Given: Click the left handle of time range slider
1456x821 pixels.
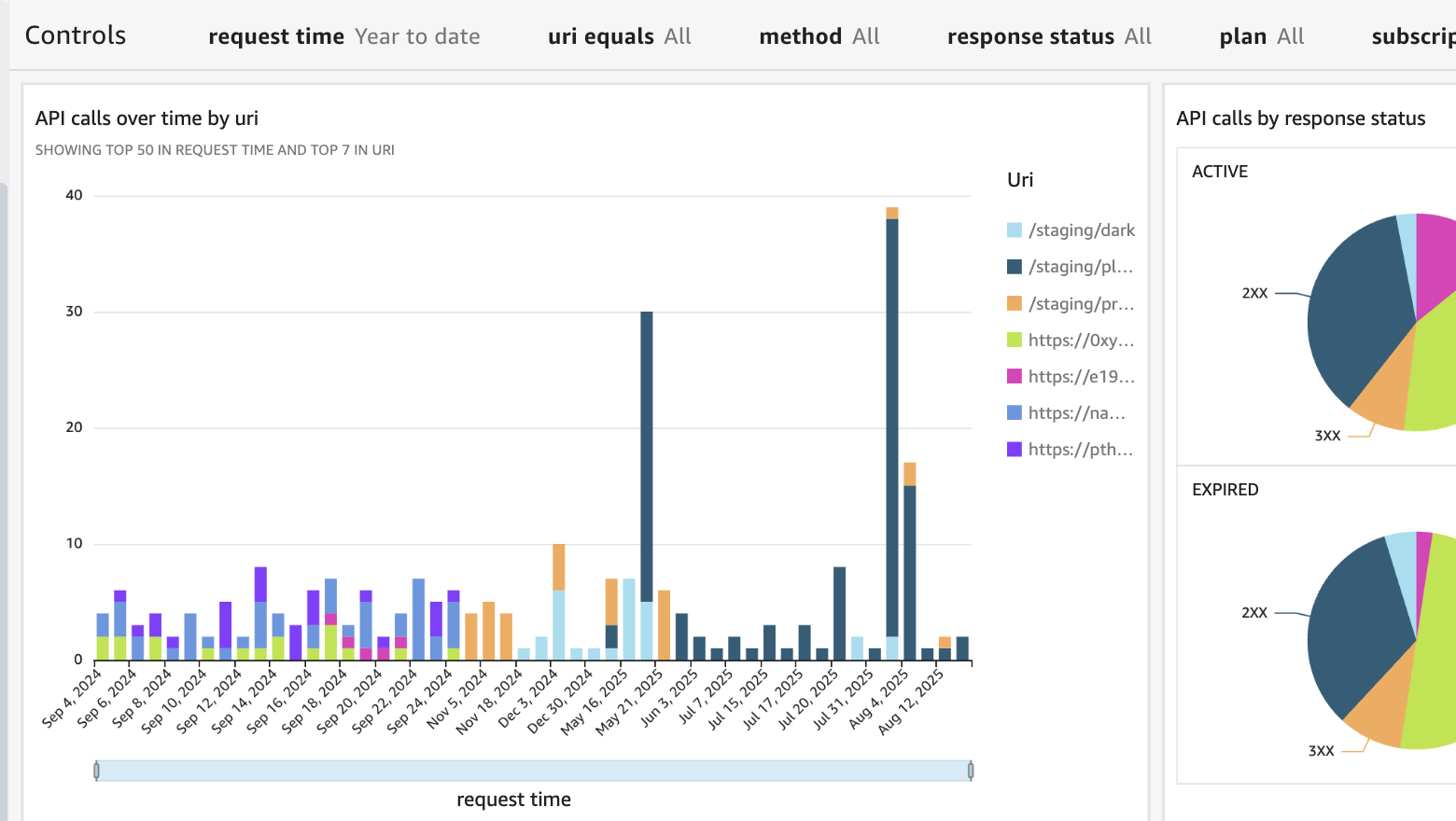Looking at the screenshot, I should point(96,771).
